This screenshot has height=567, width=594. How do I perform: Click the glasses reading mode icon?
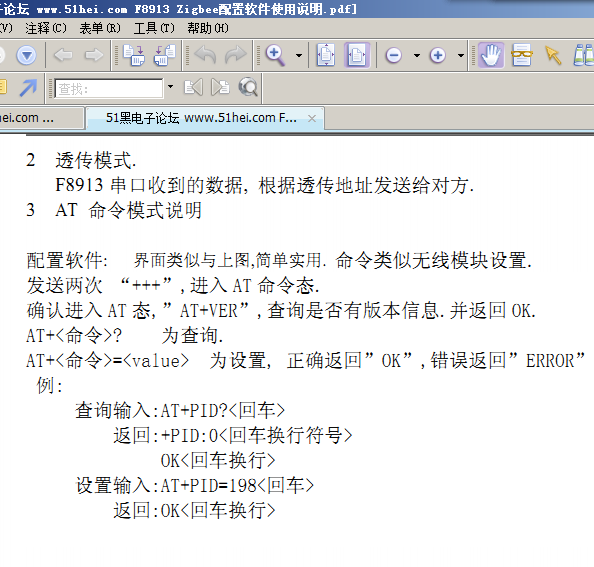click(x=522, y=55)
